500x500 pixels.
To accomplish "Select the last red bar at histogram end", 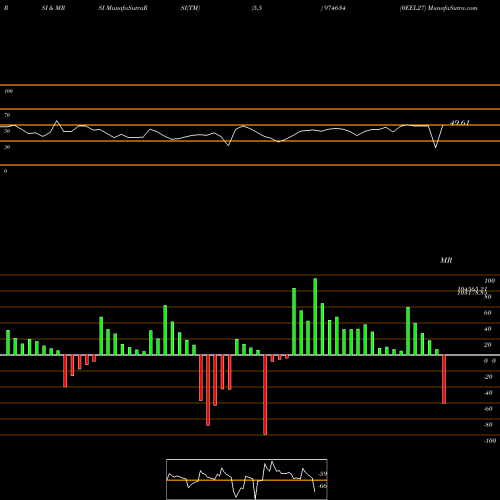I will 444,379.
